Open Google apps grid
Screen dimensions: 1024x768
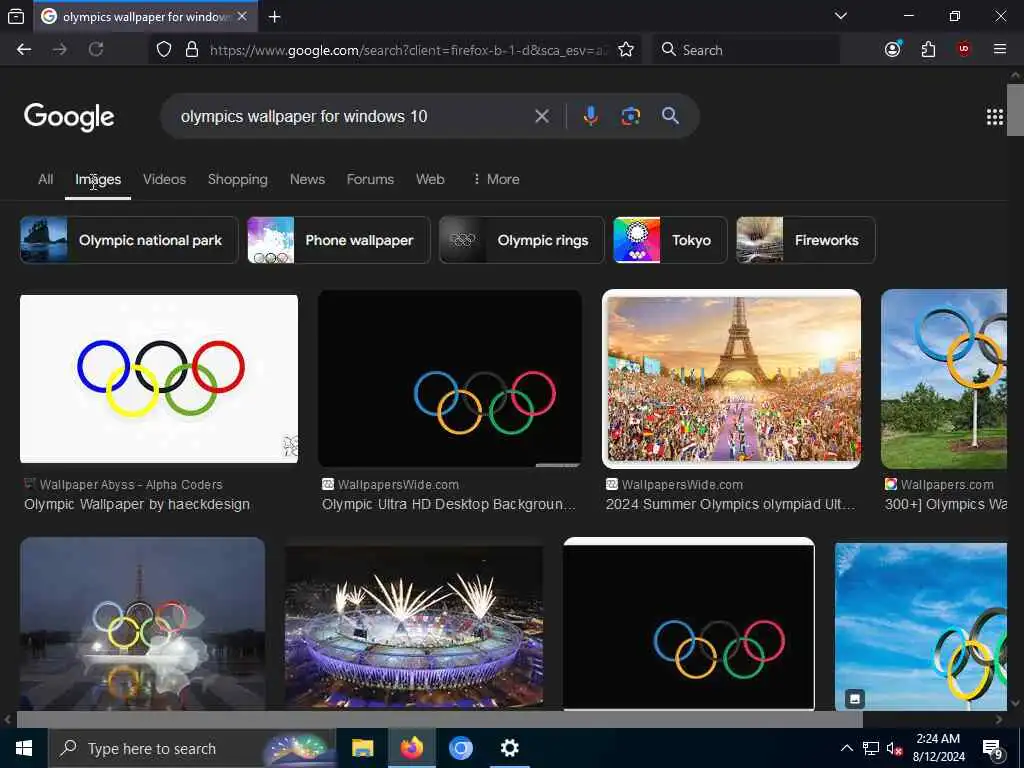[x=995, y=117]
